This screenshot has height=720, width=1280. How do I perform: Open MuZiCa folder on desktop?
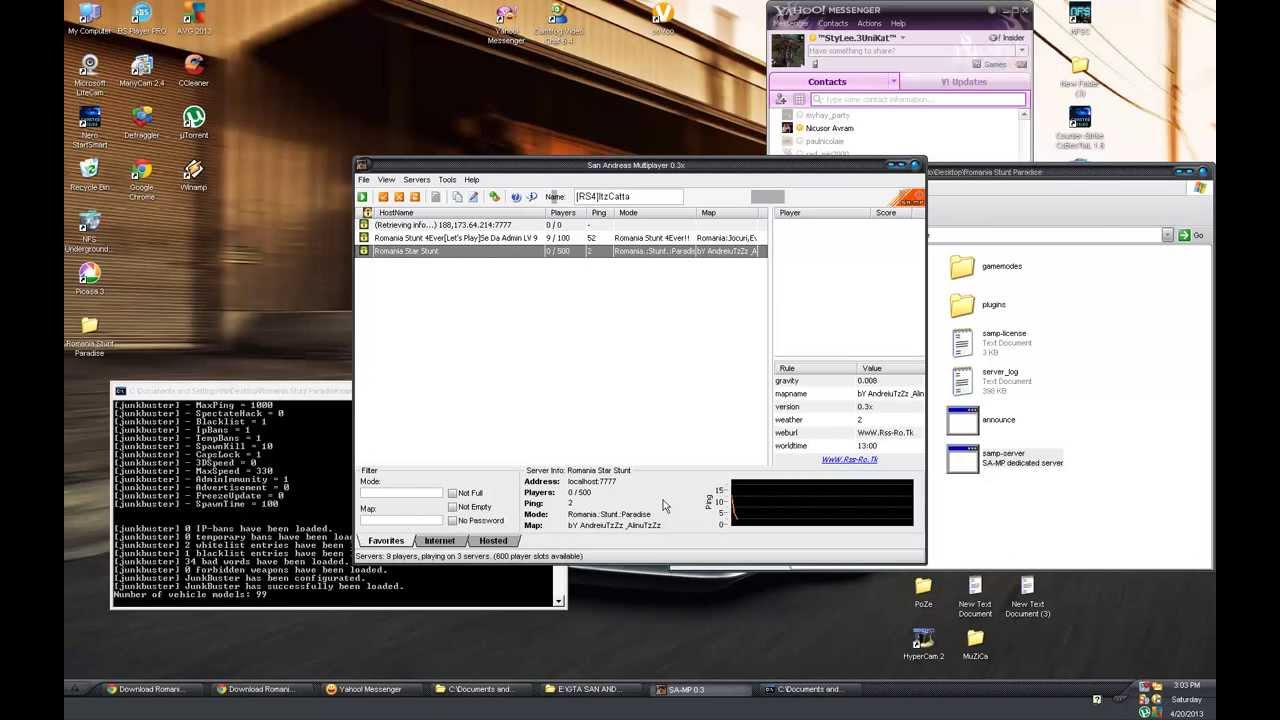975,643
